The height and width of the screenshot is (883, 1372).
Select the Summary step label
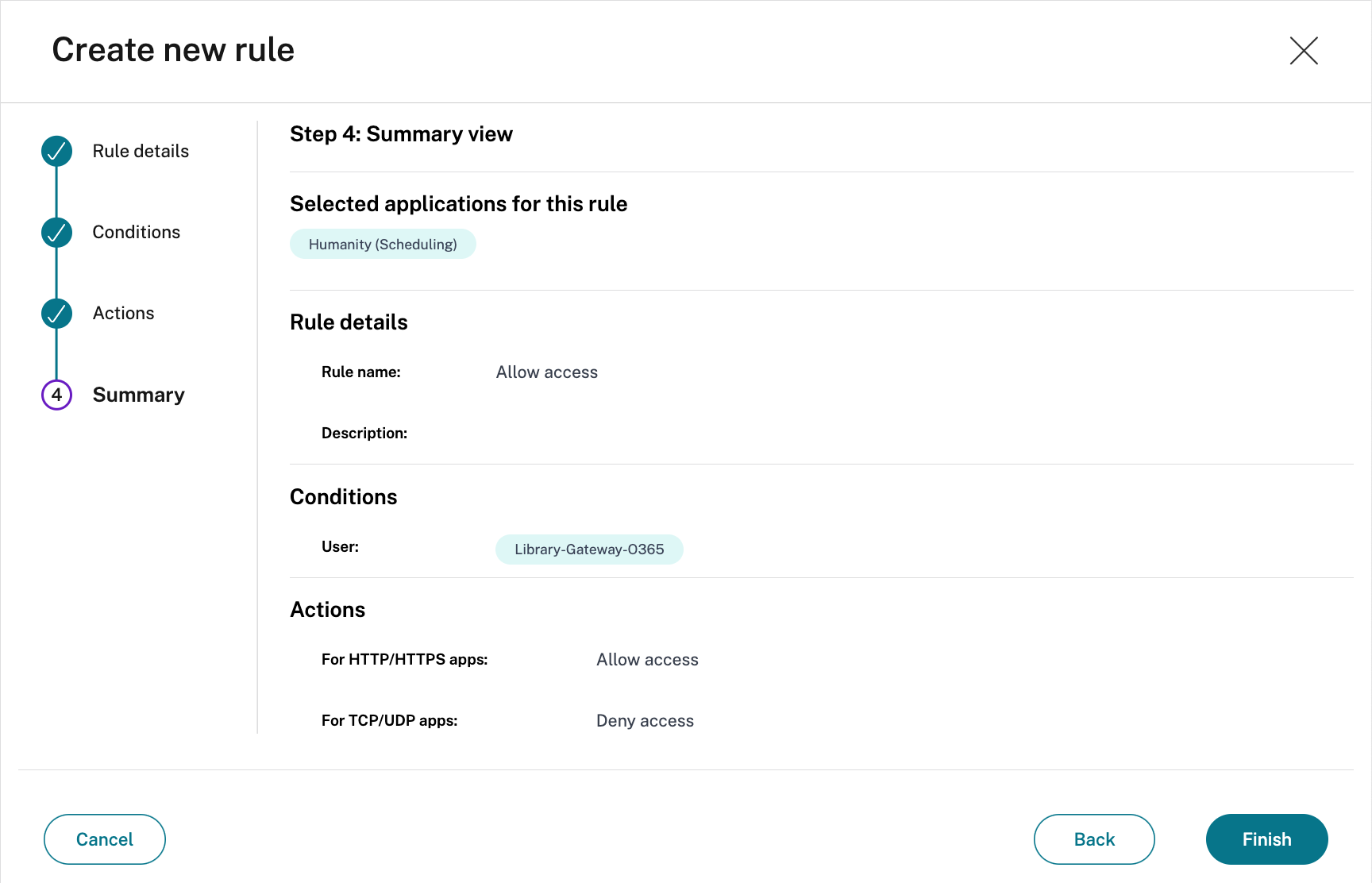point(138,395)
